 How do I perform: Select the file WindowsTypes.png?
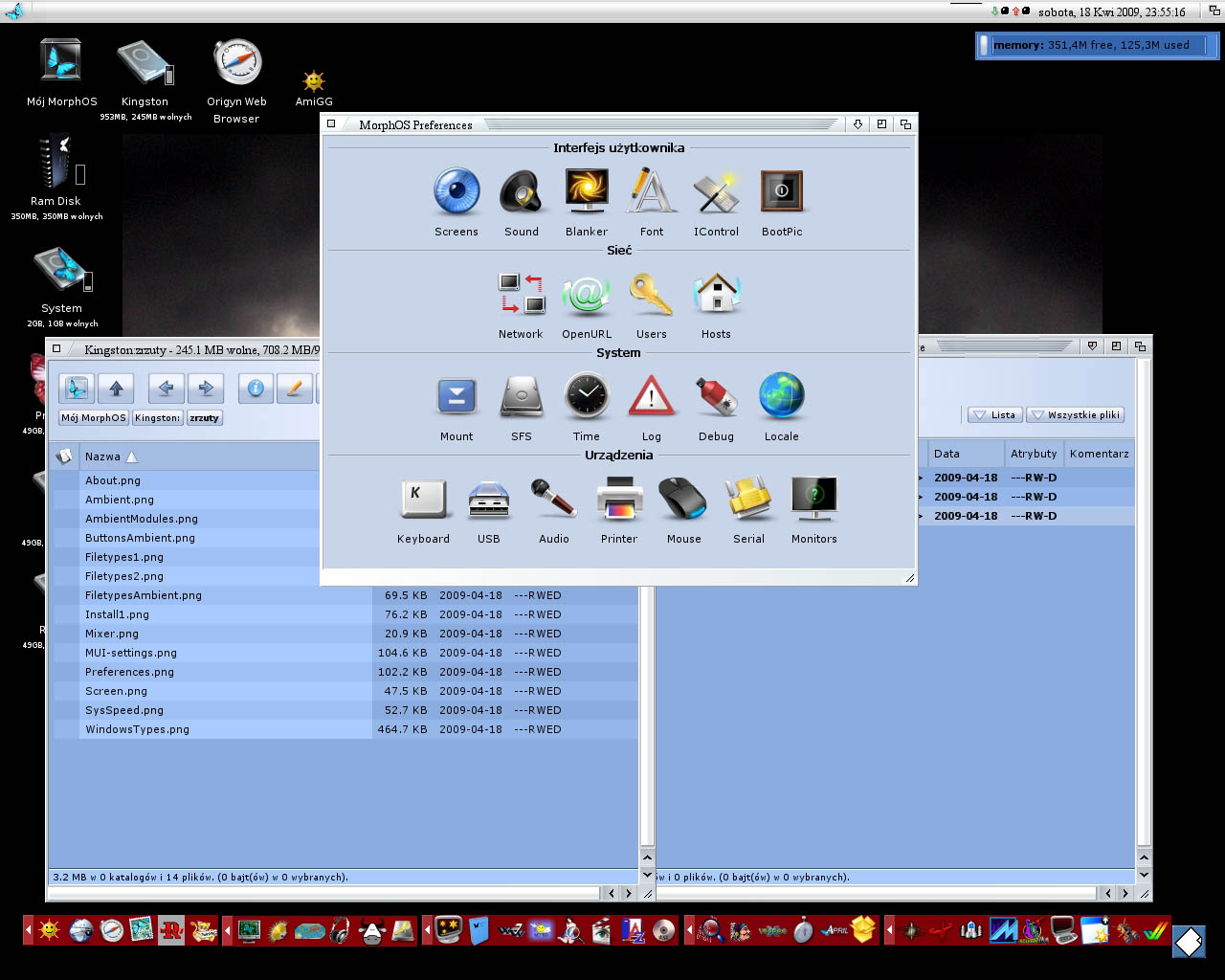click(137, 729)
